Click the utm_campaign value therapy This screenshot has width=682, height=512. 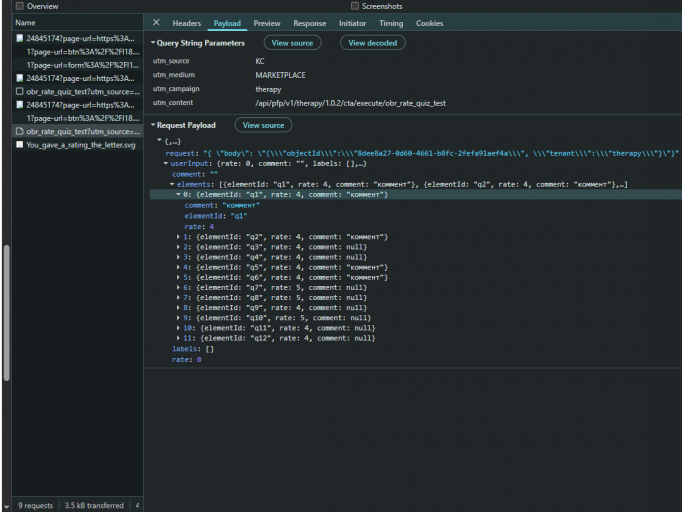[268, 89]
